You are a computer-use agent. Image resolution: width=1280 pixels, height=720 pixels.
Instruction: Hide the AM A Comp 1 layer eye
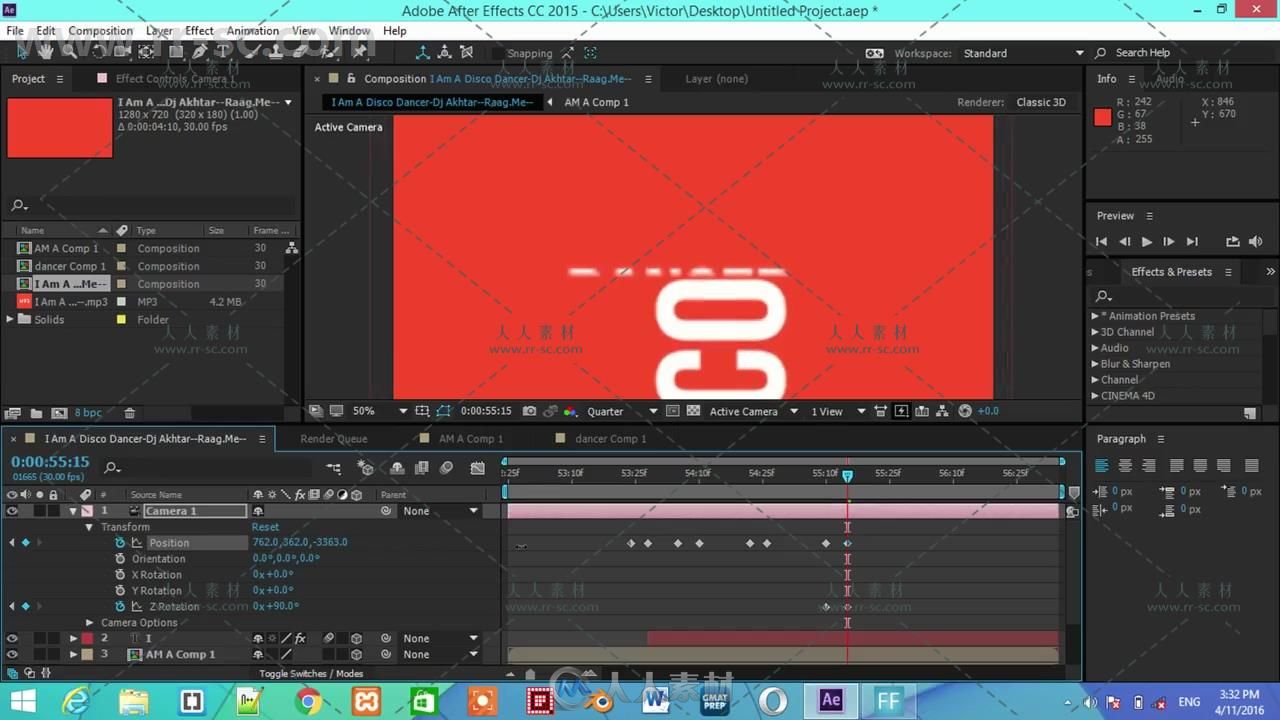[12, 655]
